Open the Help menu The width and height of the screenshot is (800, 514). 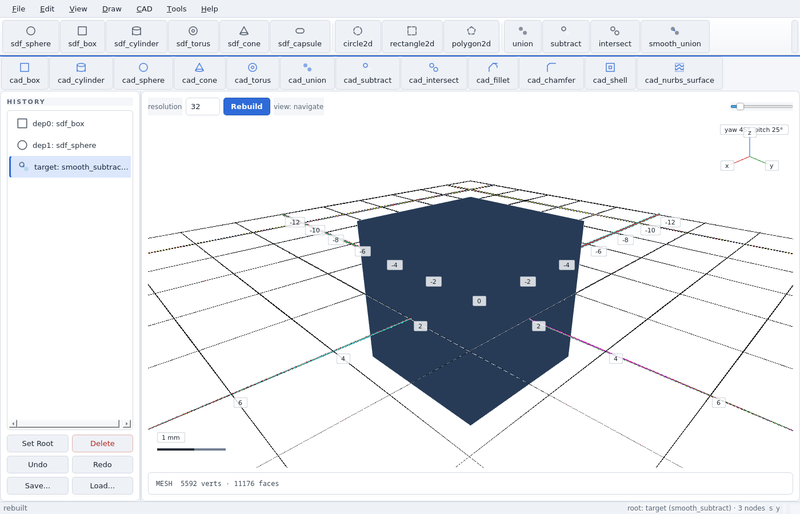[209, 9]
